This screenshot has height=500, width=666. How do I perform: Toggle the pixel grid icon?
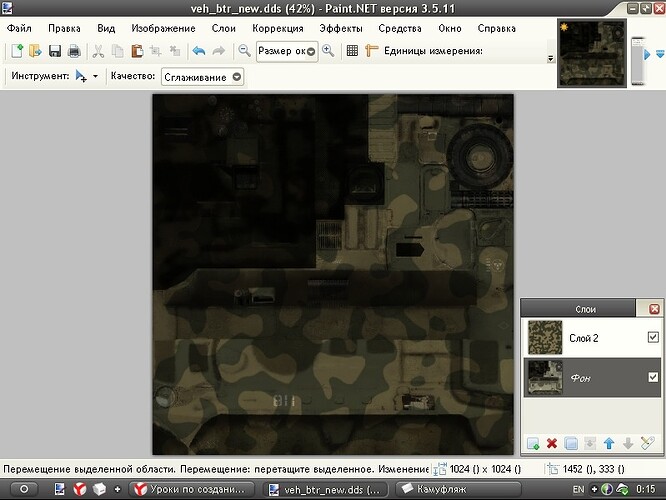click(x=352, y=51)
